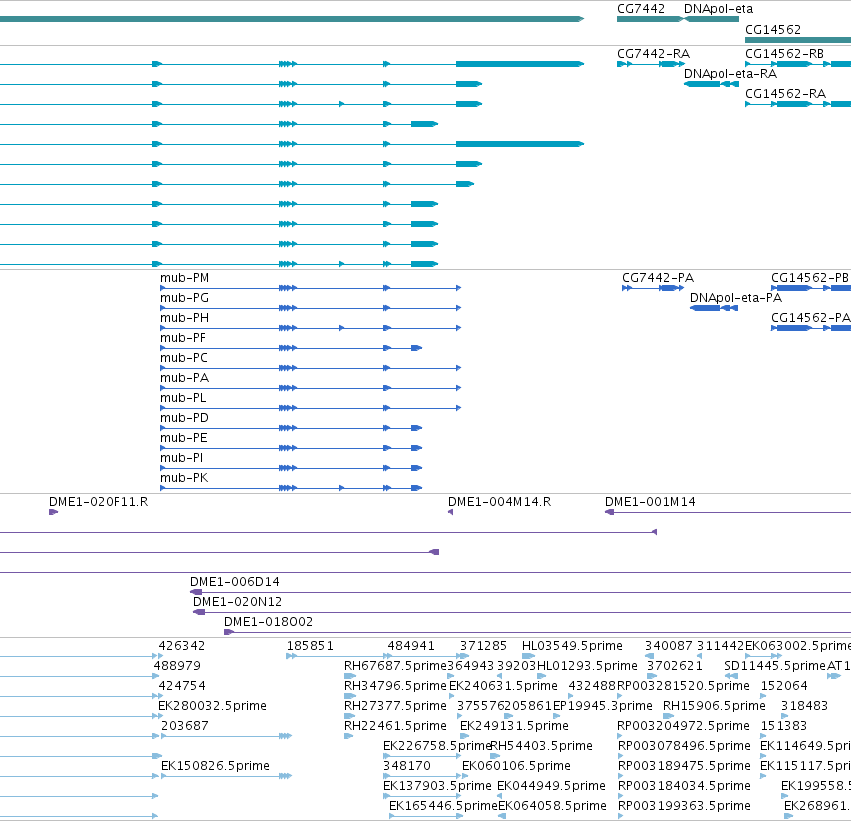Select EST label RP003189475.5prime

point(684,767)
